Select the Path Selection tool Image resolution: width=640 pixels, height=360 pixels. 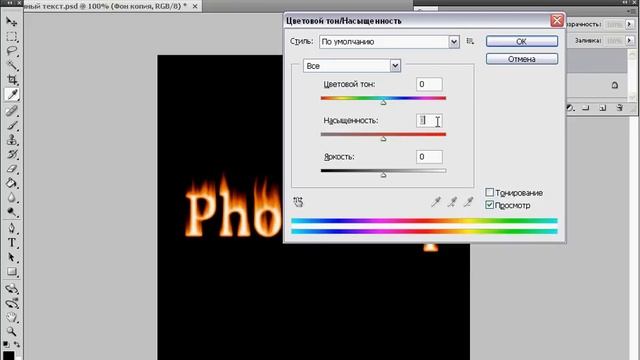click(x=11, y=258)
